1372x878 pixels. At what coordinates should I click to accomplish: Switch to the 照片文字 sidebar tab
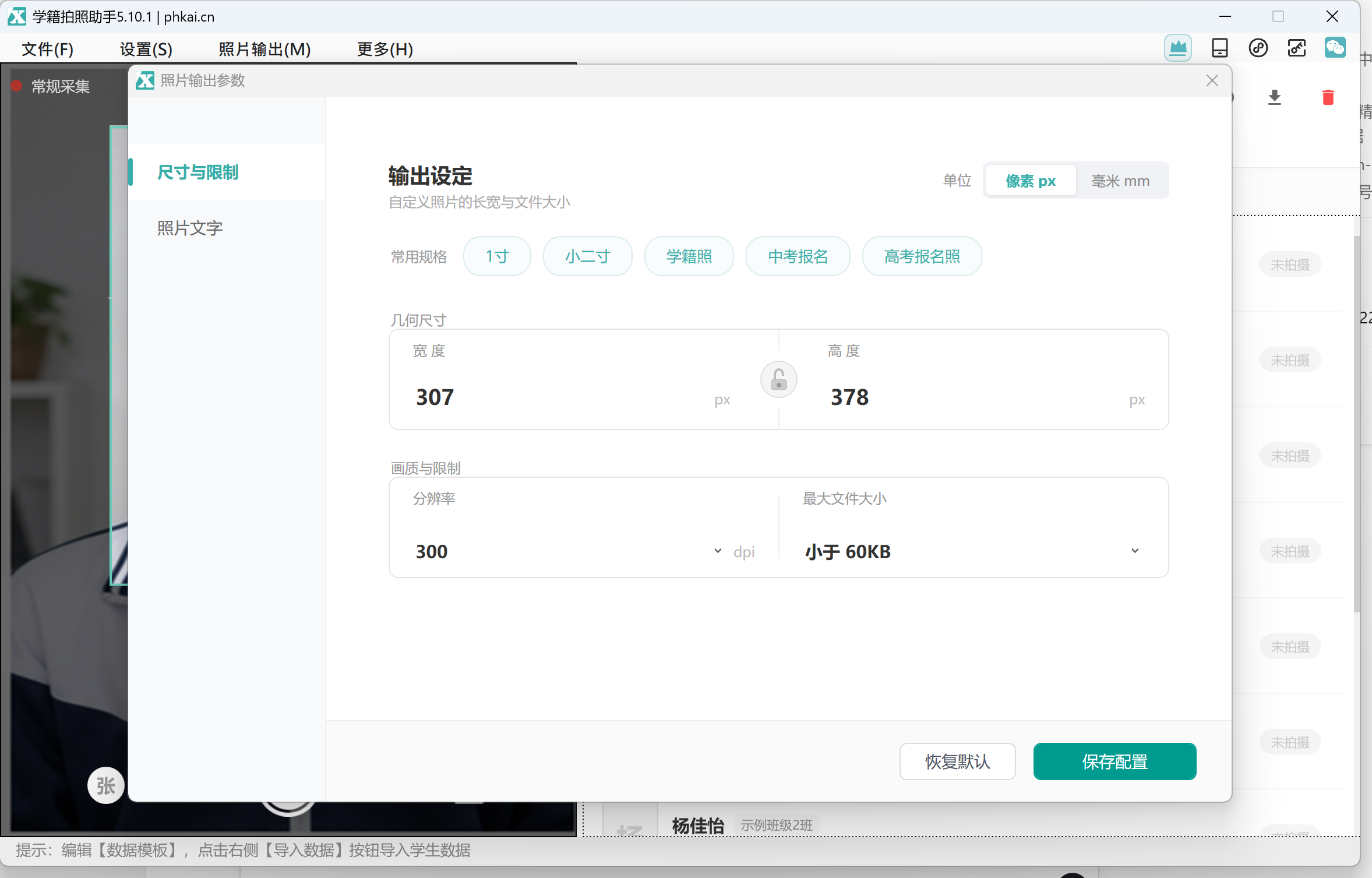[227, 228]
